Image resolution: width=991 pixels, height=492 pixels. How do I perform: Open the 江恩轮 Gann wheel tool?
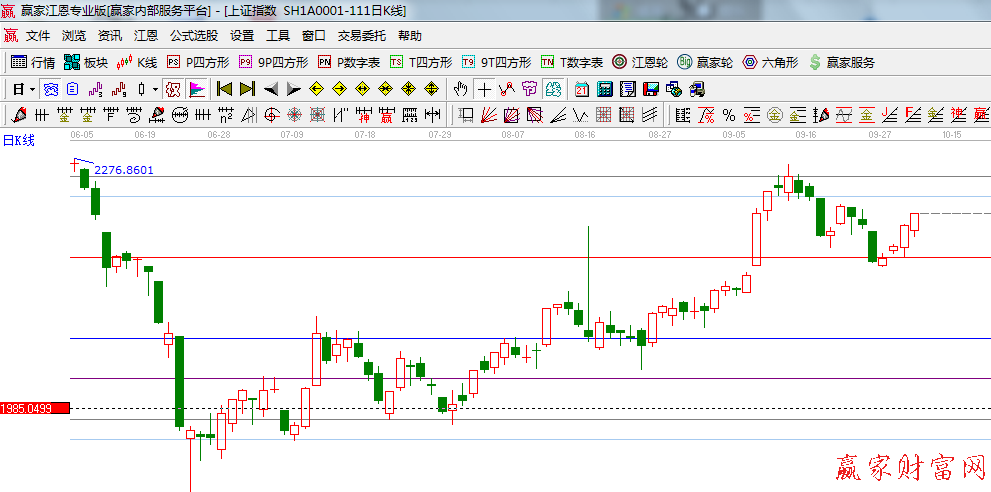tap(639, 62)
